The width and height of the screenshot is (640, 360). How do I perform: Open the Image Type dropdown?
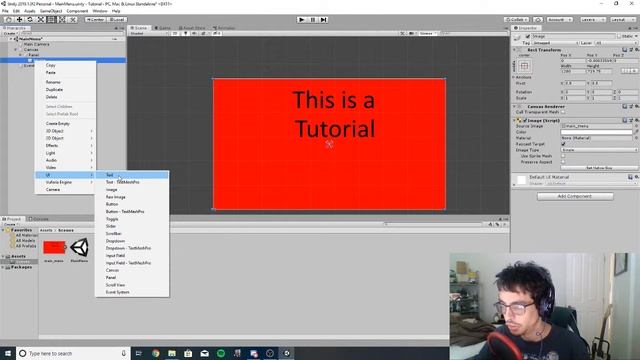click(599, 150)
